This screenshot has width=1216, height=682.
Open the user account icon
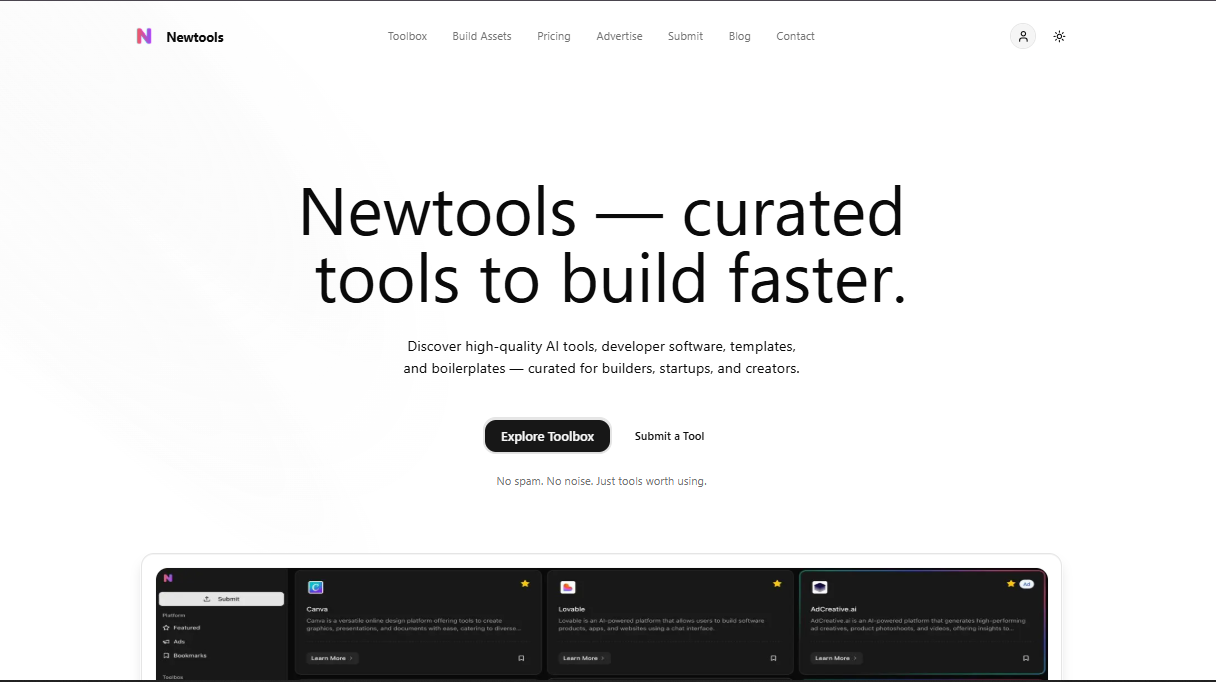pyautogui.click(x=1022, y=36)
